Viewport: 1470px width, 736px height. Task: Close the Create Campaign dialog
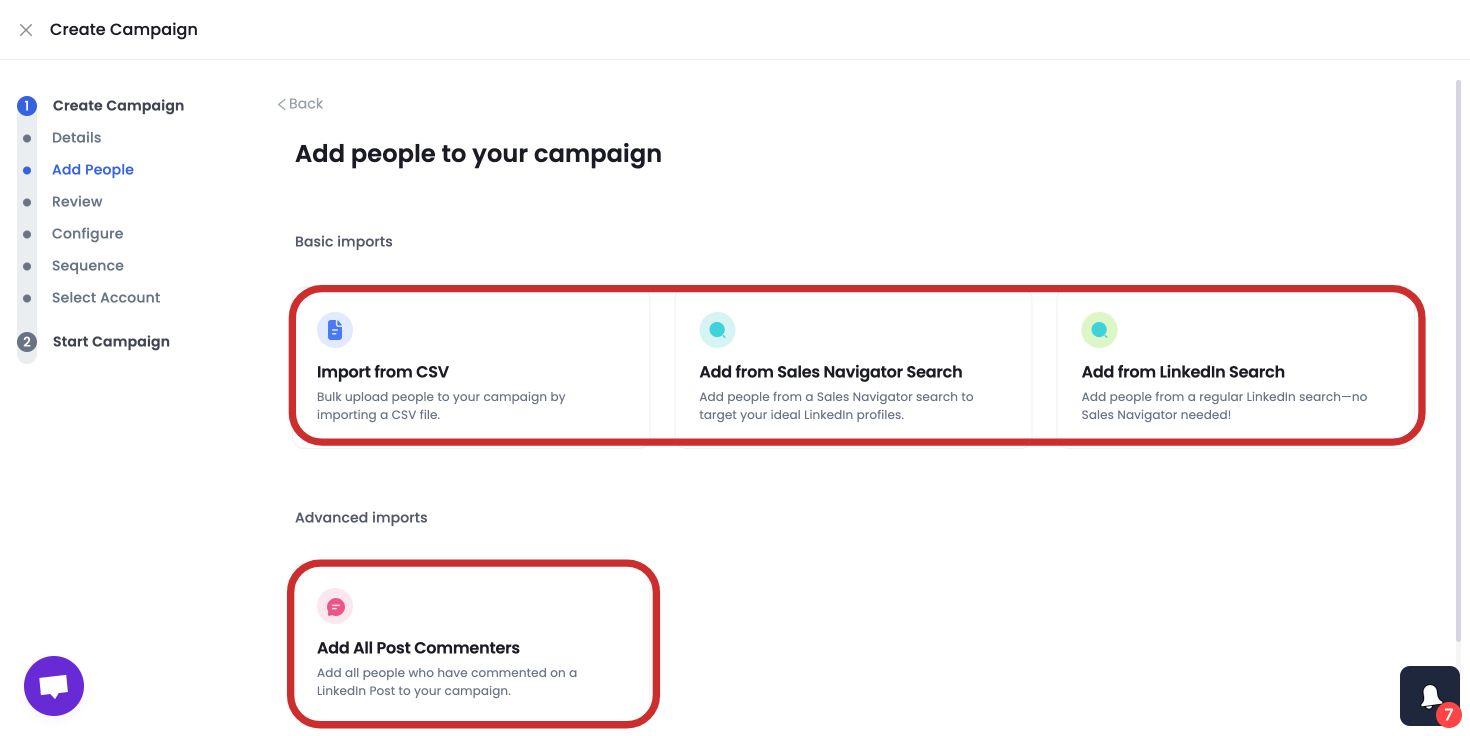(x=26, y=29)
